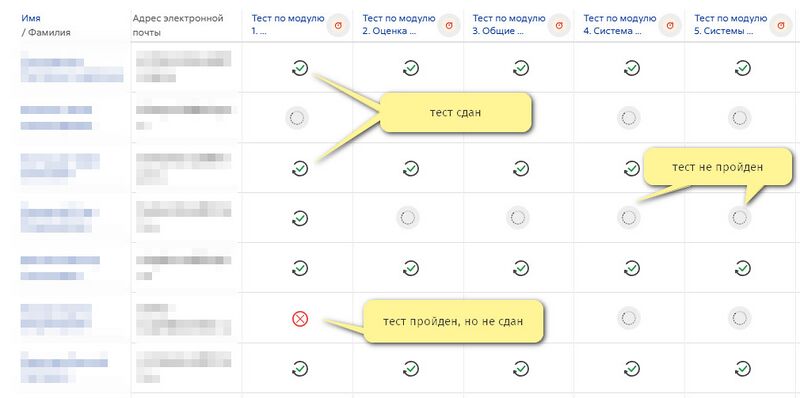Click the red failed cross in Module 1 column
Screen dimensions: 800x398
point(300,319)
